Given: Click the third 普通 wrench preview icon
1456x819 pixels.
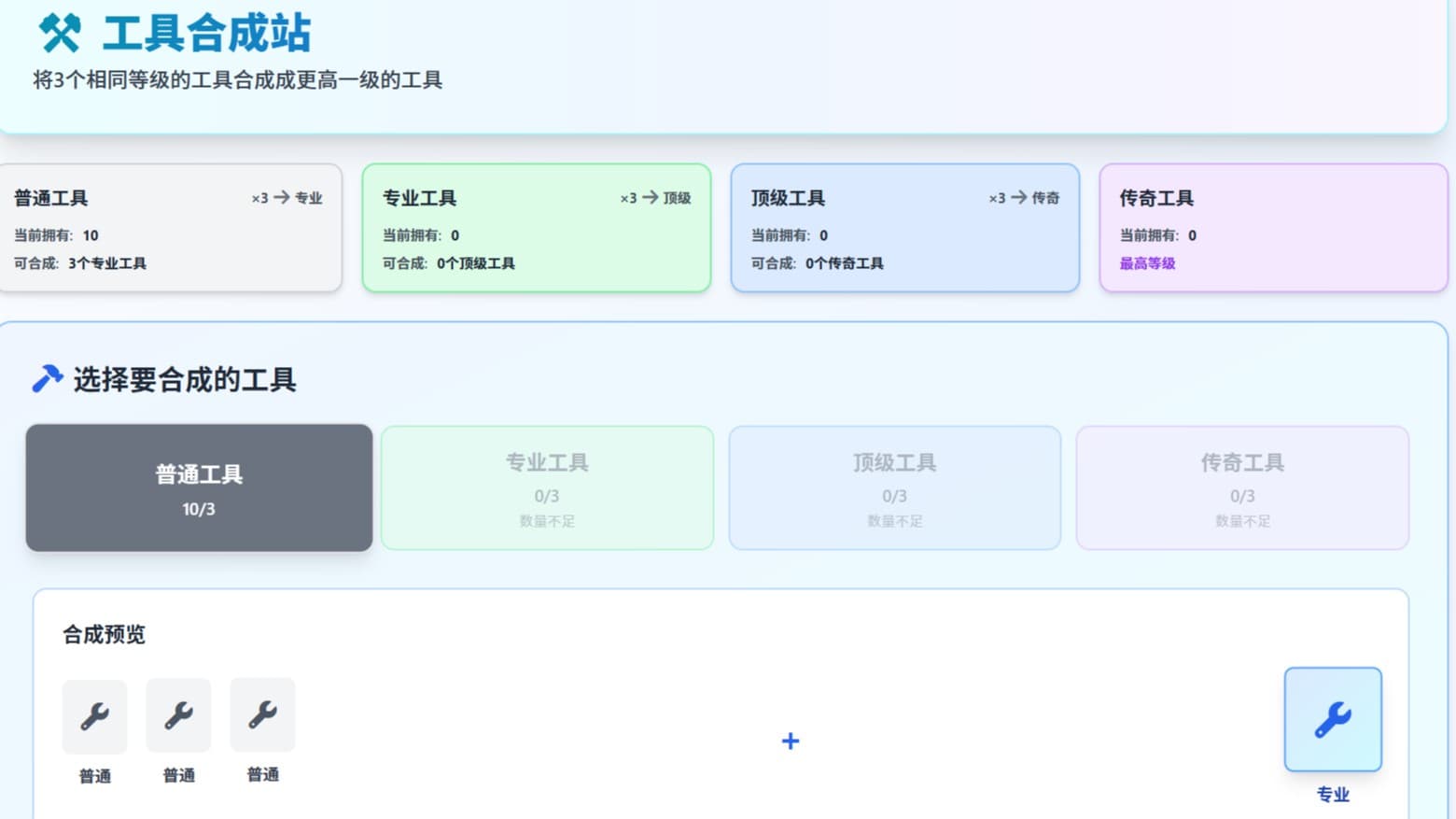Looking at the screenshot, I should click(x=262, y=715).
